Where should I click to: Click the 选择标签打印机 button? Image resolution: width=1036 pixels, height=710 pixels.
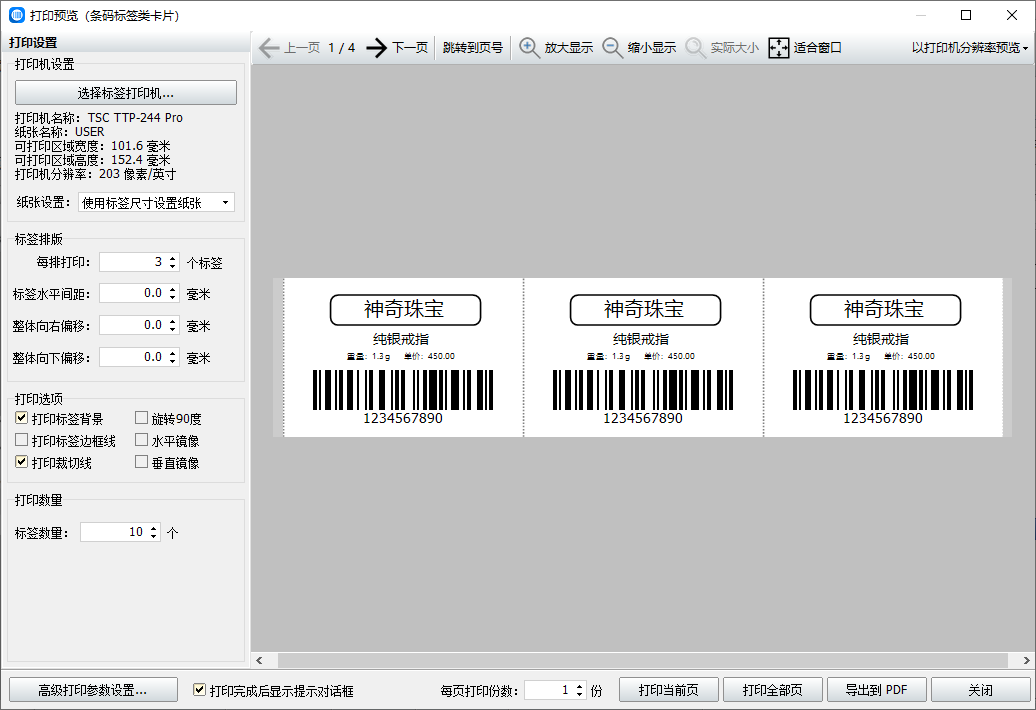[126, 93]
